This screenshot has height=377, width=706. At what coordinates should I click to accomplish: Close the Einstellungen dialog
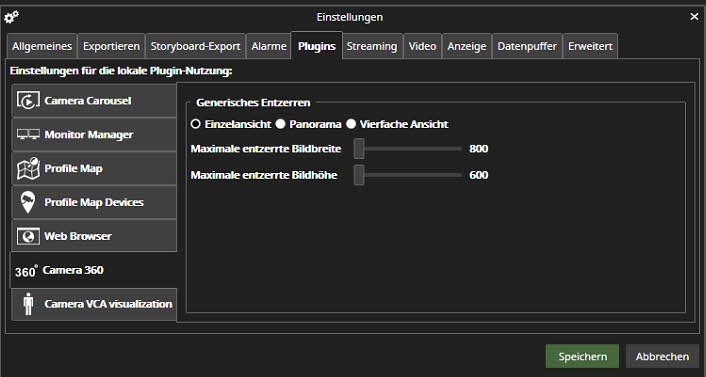tap(694, 17)
